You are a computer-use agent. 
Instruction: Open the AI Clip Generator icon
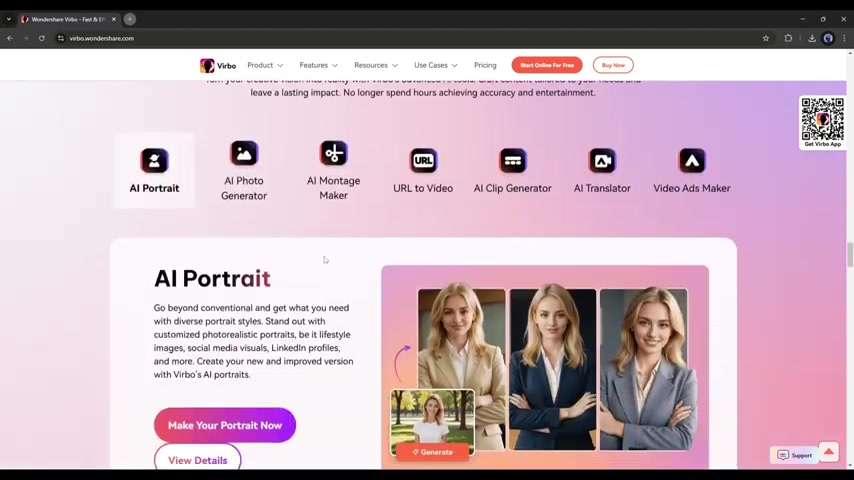513,161
